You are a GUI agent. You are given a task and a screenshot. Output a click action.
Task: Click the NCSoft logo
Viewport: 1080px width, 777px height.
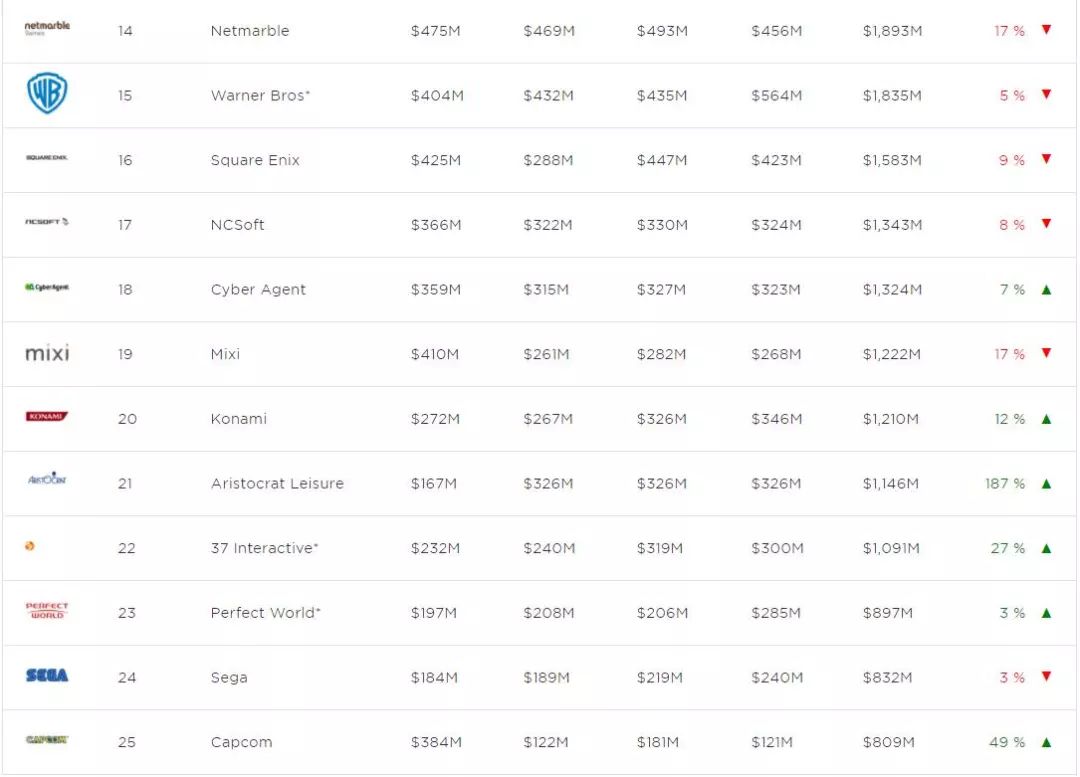pyautogui.click(x=47, y=222)
